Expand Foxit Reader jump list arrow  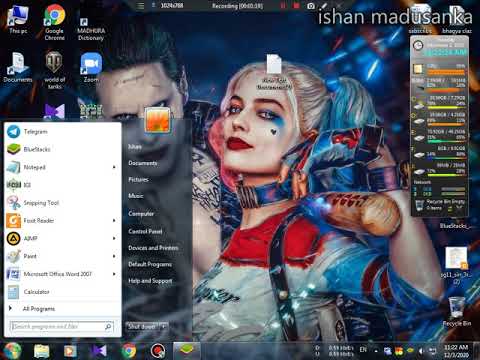114,220
